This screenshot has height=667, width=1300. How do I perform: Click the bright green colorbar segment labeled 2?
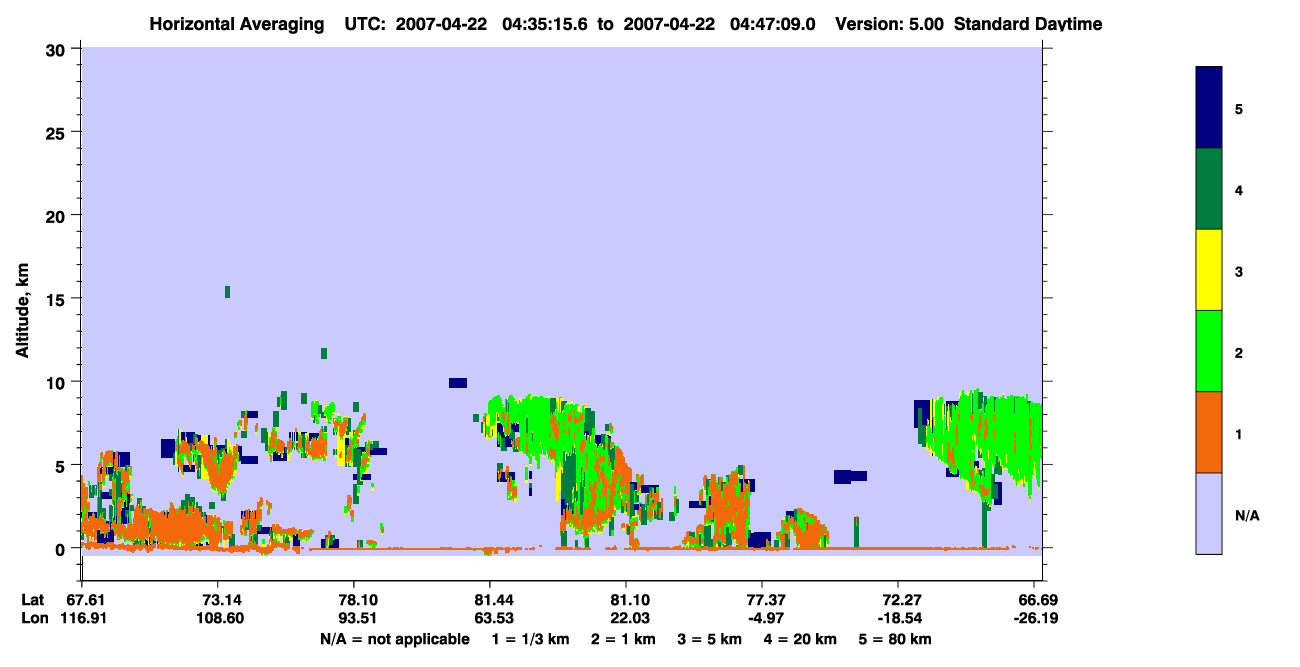coord(1209,351)
